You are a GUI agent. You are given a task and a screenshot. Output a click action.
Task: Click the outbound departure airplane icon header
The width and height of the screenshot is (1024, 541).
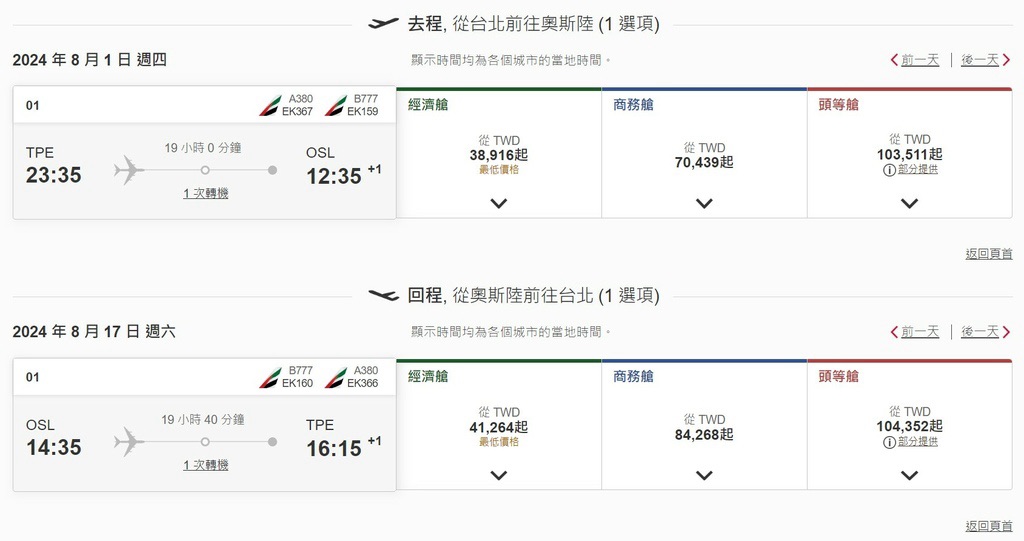click(383, 24)
